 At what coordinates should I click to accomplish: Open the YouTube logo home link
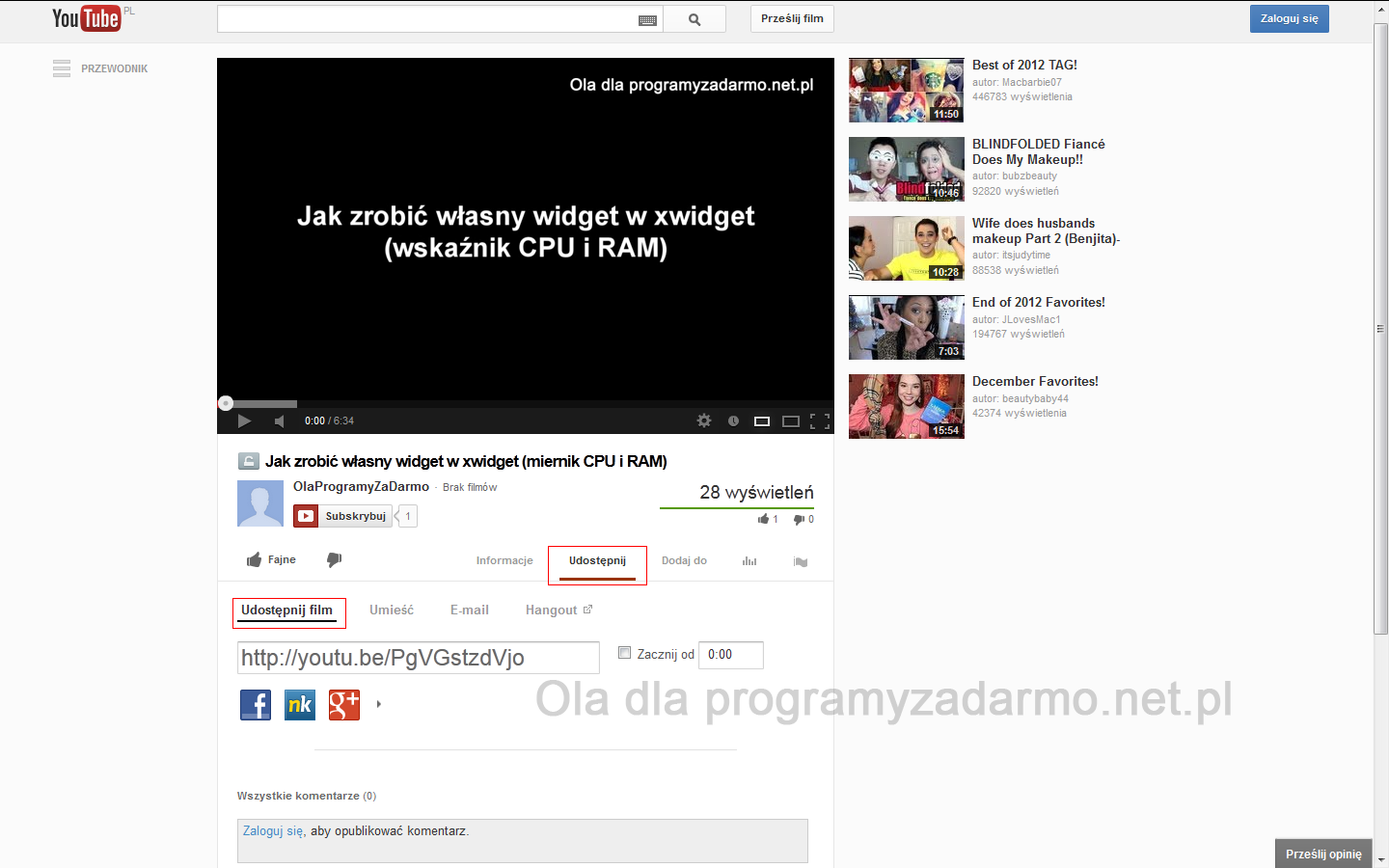pos(87,18)
